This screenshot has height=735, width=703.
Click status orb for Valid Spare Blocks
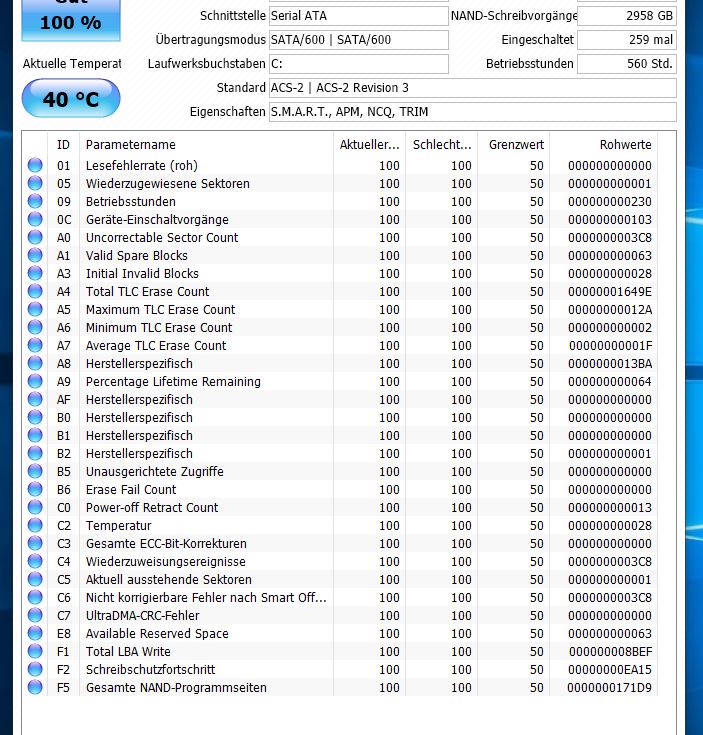coord(35,255)
